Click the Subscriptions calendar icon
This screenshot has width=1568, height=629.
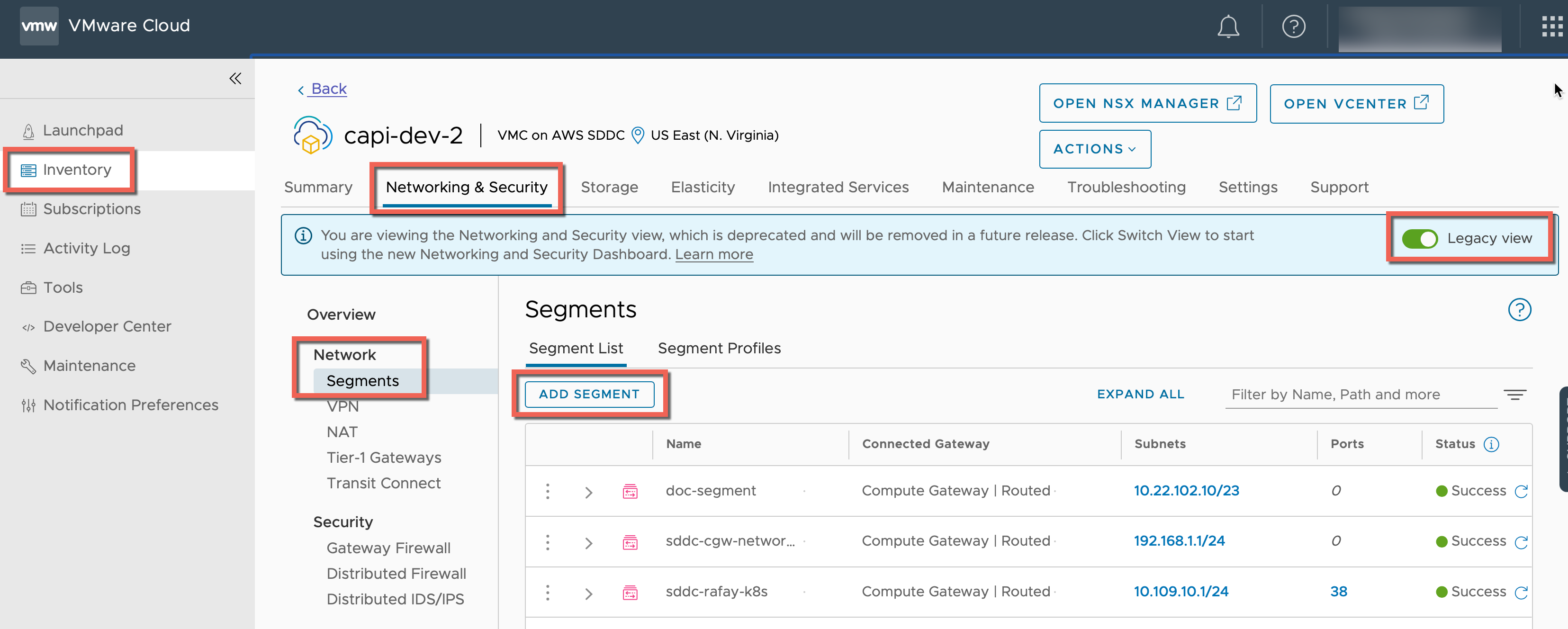pyautogui.click(x=28, y=209)
